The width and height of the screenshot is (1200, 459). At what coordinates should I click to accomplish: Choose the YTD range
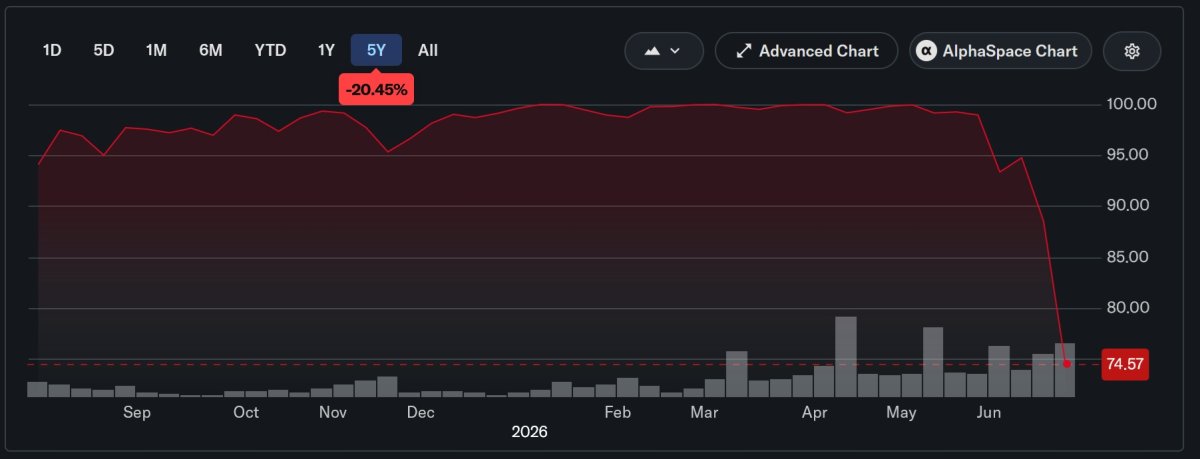click(x=270, y=50)
